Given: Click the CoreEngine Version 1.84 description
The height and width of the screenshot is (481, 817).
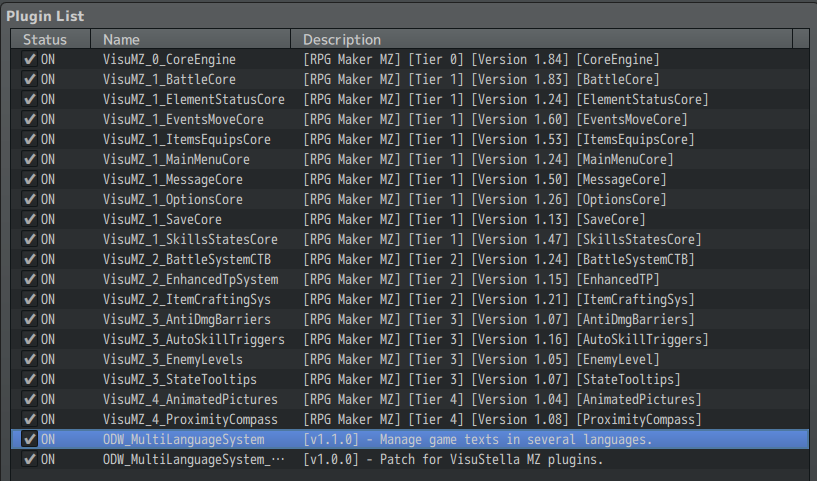Looking at the screenshot, I should click(x=481, y=59).
